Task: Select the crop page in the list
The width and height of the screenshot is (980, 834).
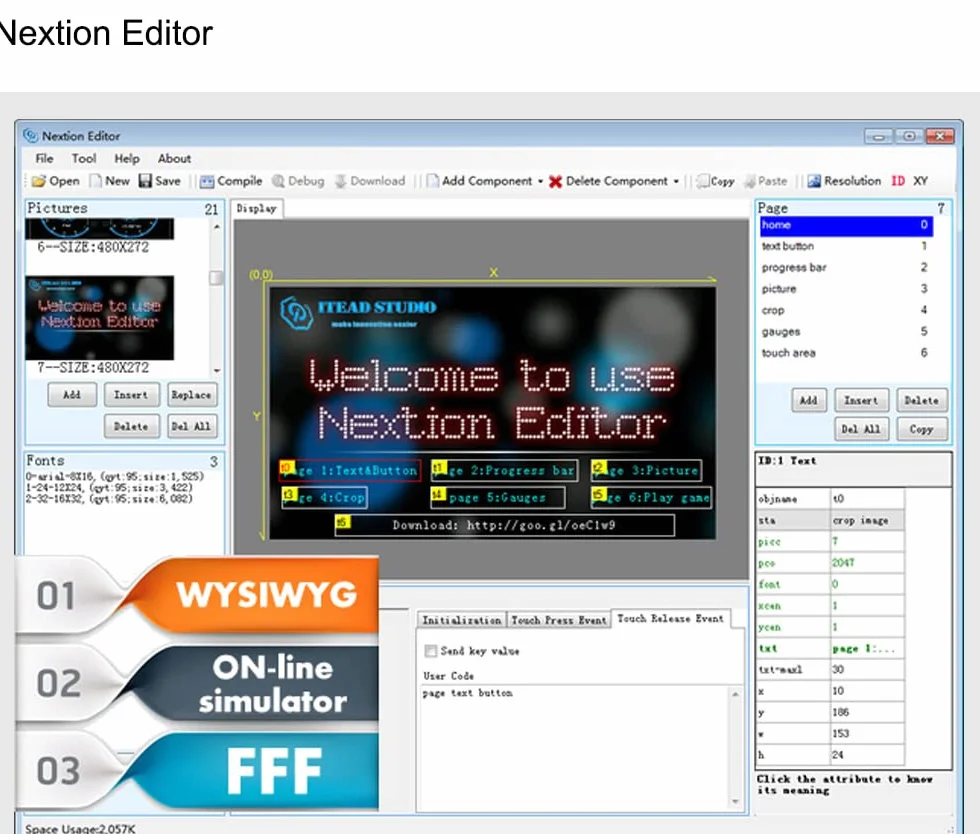Action: tap(846, 310)
